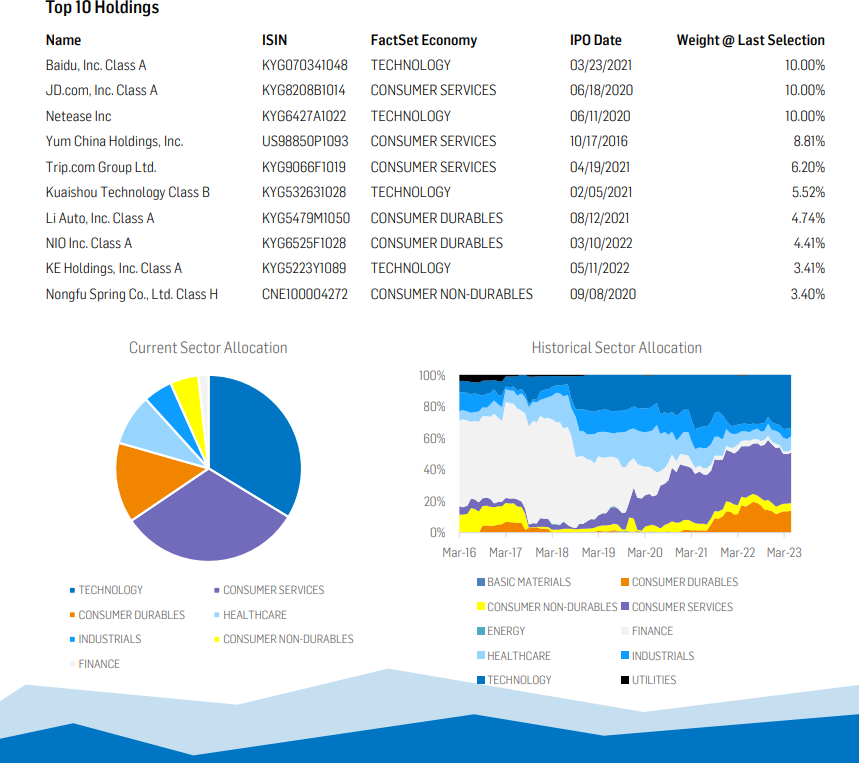The height and width of the screenshot is (763, 859).
Task: Click 'Trip.com Group Ltd.' holding name
Action: click(x=101, y=167)
